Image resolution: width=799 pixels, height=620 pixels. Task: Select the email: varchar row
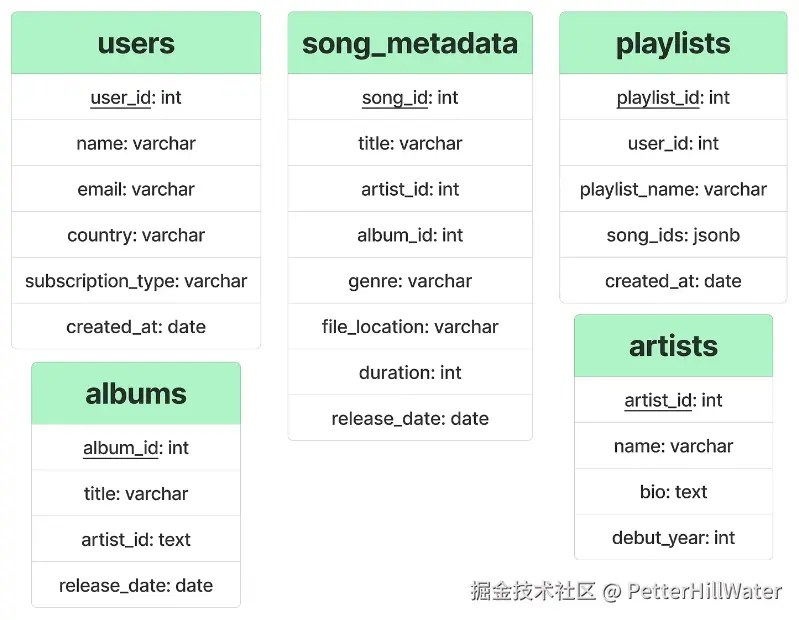click(x=136, y=189)
